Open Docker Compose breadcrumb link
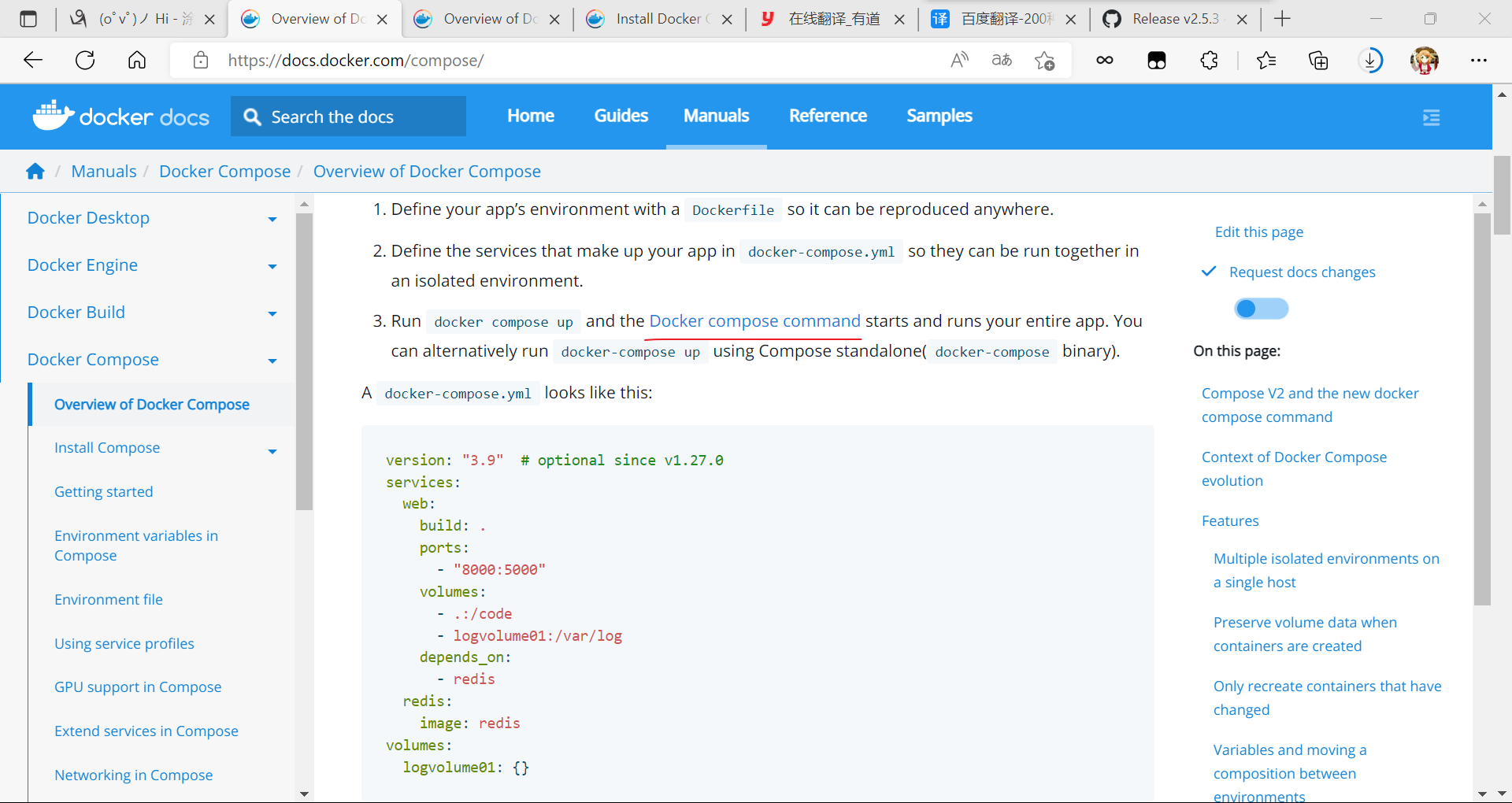Screen dimensions: 1512x803 (224, 171)
